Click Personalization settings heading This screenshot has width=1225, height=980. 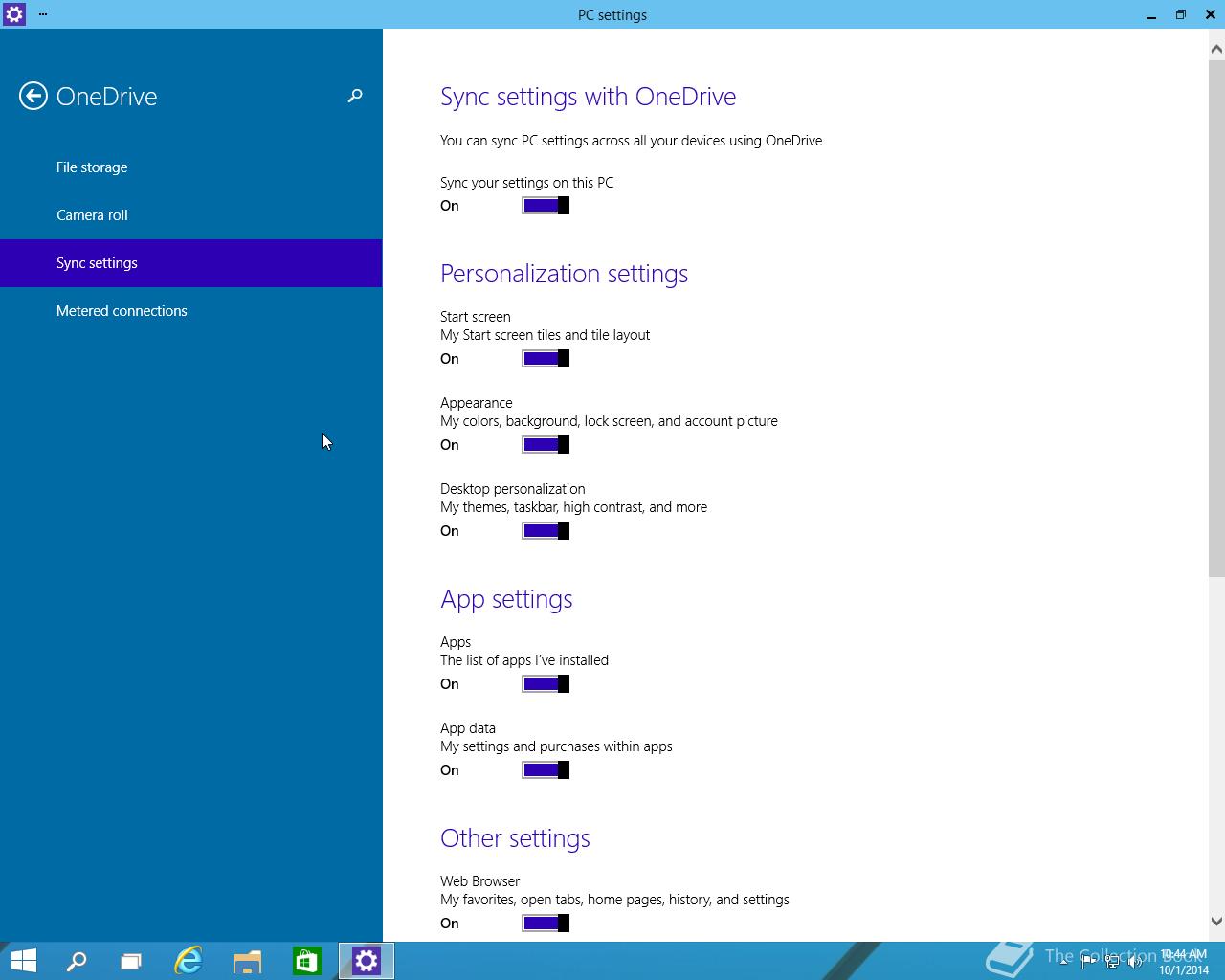[x=564, y=274]
